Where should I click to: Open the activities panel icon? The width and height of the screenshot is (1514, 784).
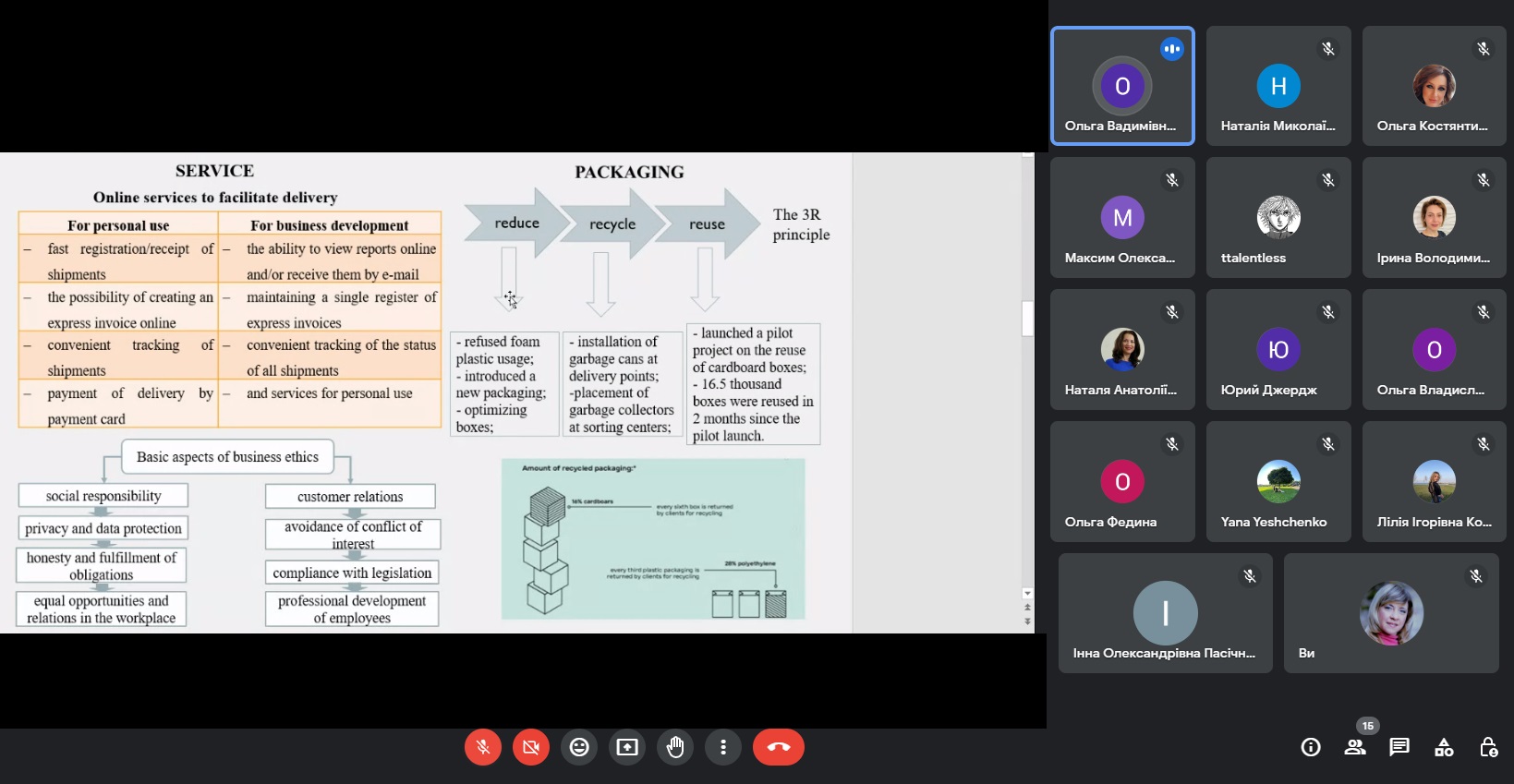point(1444,747)
